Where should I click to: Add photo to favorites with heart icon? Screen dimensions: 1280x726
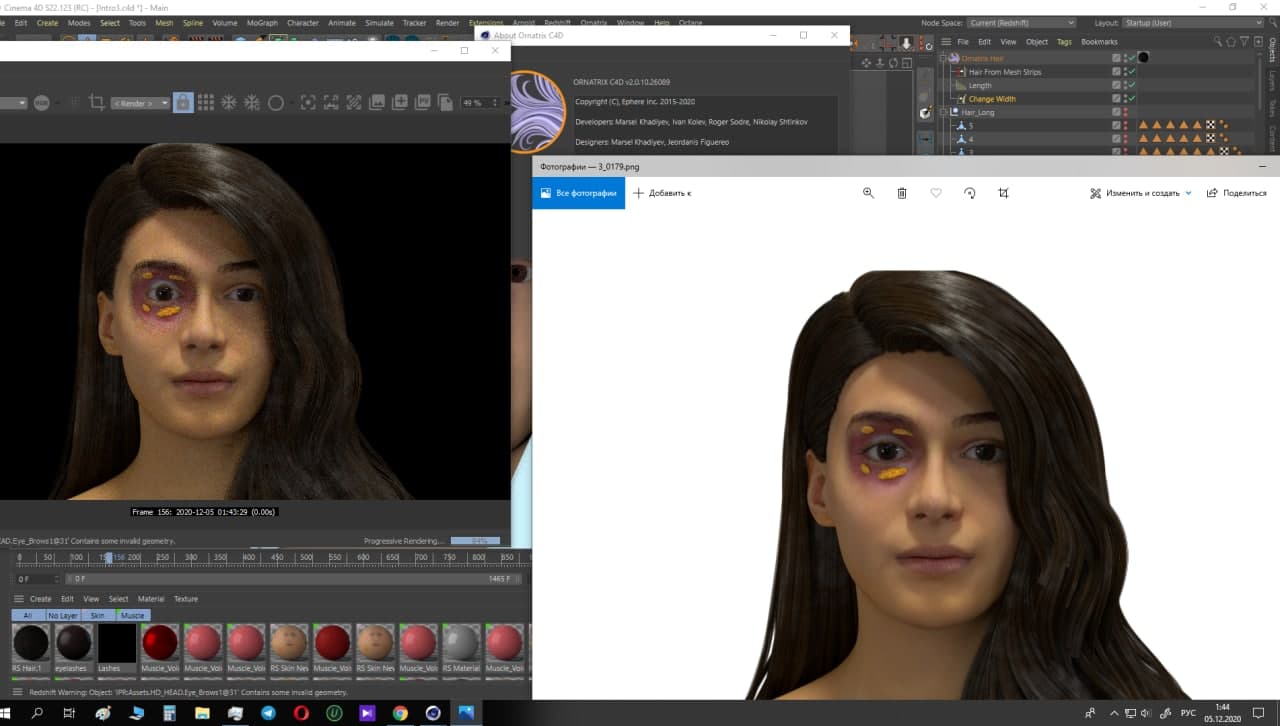click(936, 193)
